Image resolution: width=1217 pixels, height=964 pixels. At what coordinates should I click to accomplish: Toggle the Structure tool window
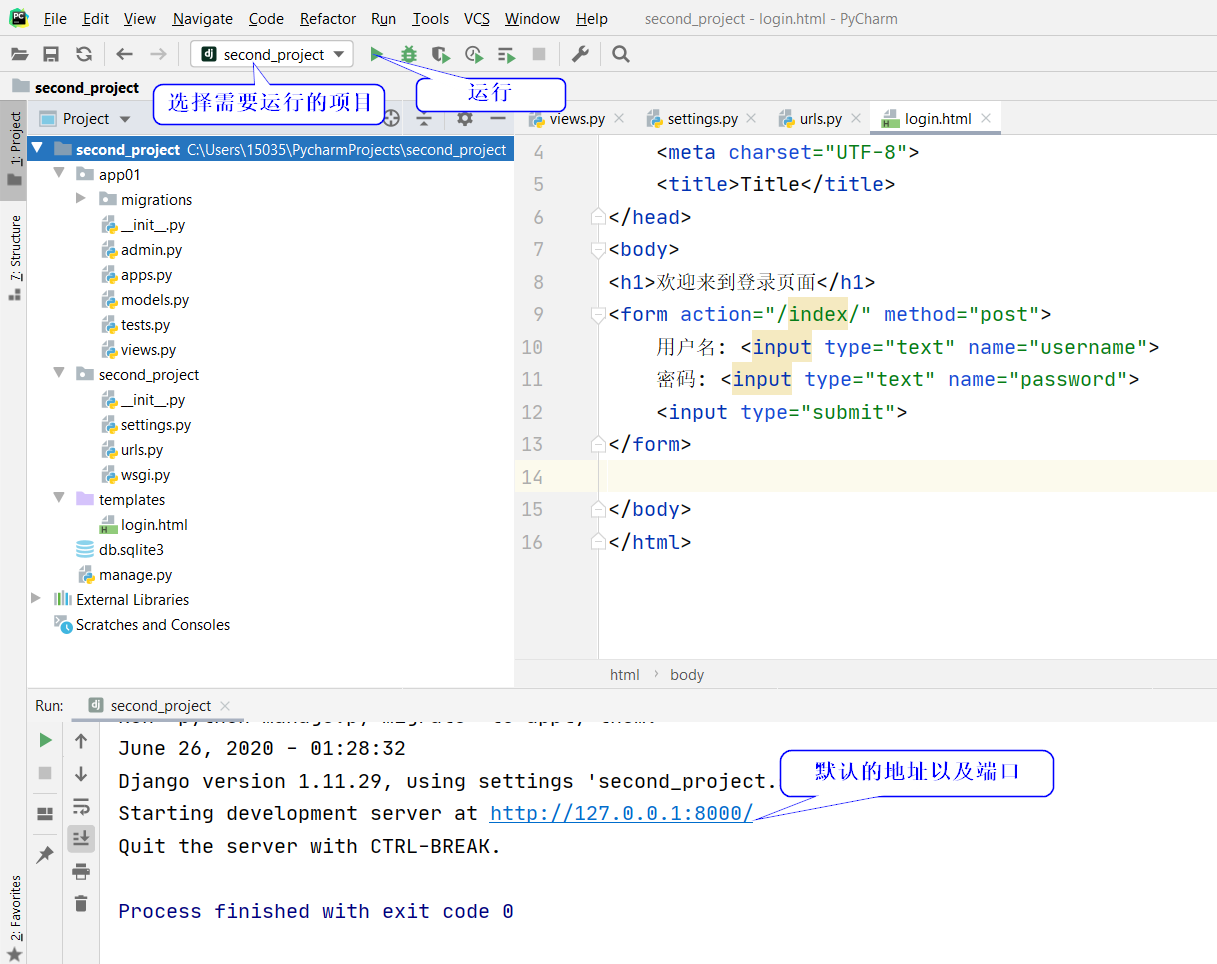click(x=14, y=257)
